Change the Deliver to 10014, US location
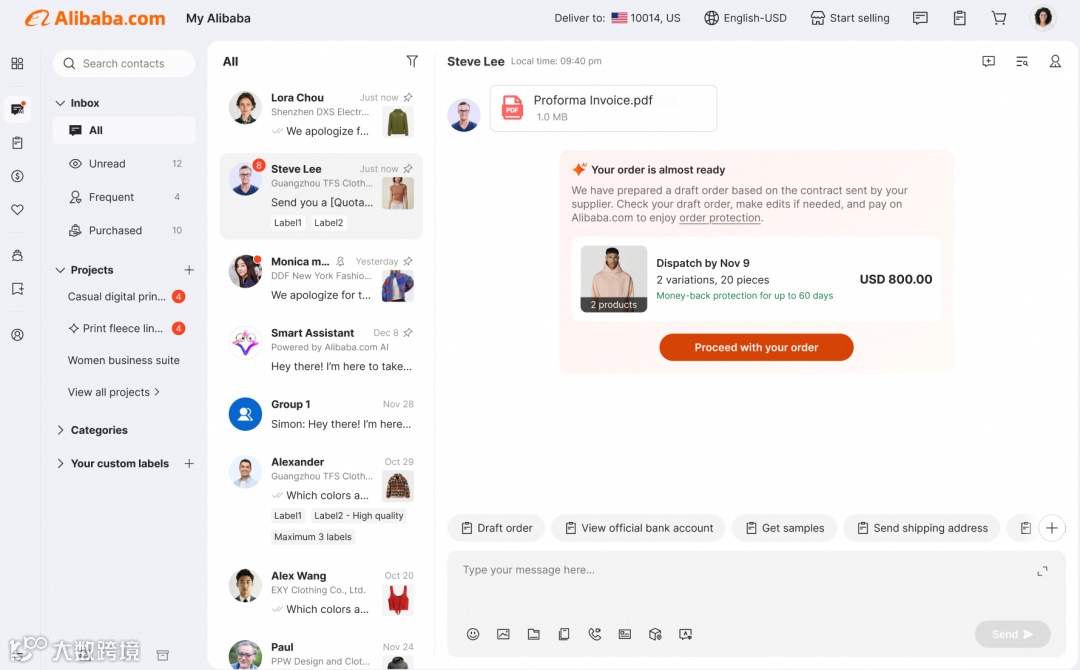Screen dimensions: 1080x670 [x=617, y=18]
